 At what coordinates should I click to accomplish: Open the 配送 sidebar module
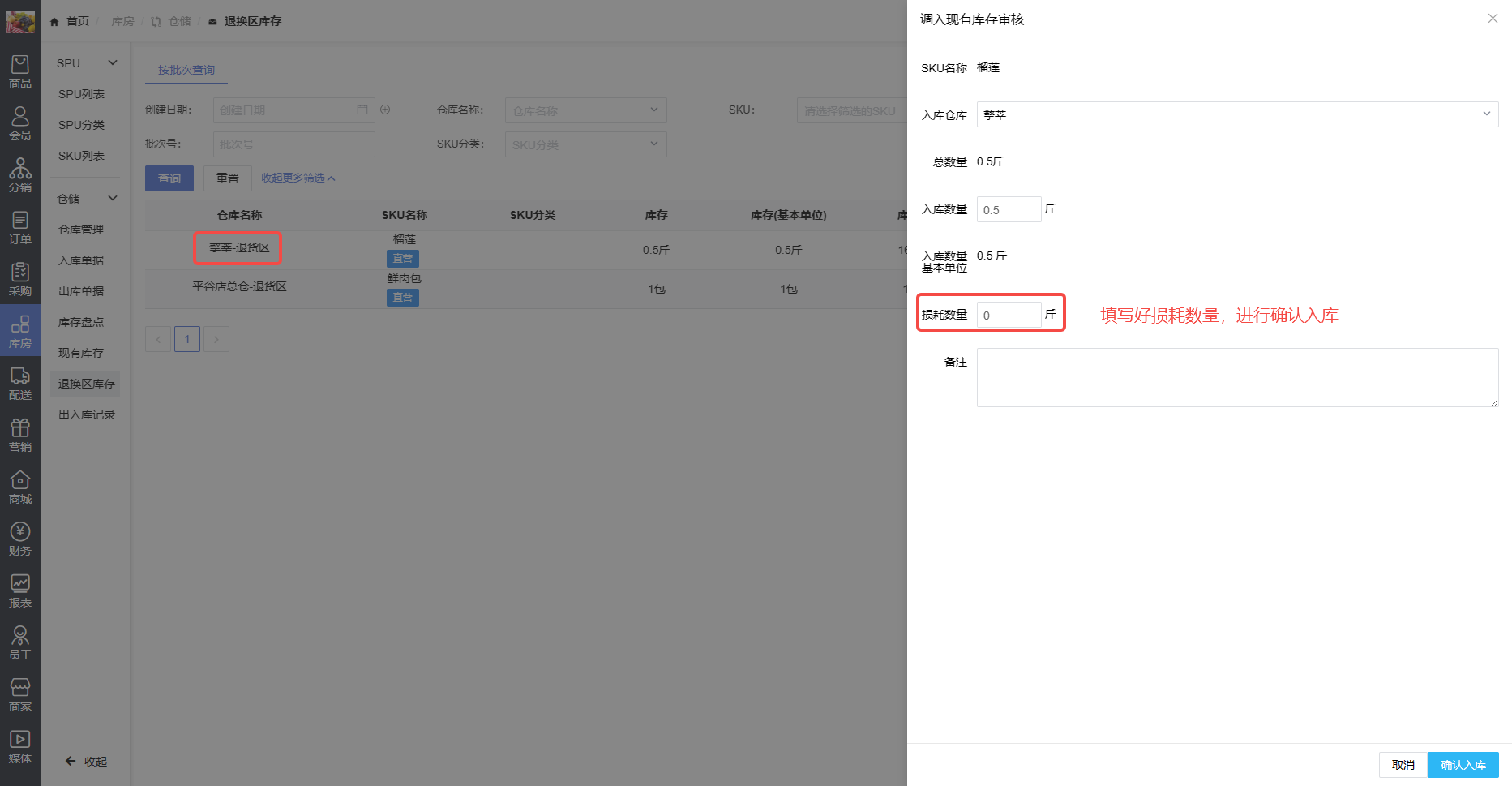tap(20, 384)
